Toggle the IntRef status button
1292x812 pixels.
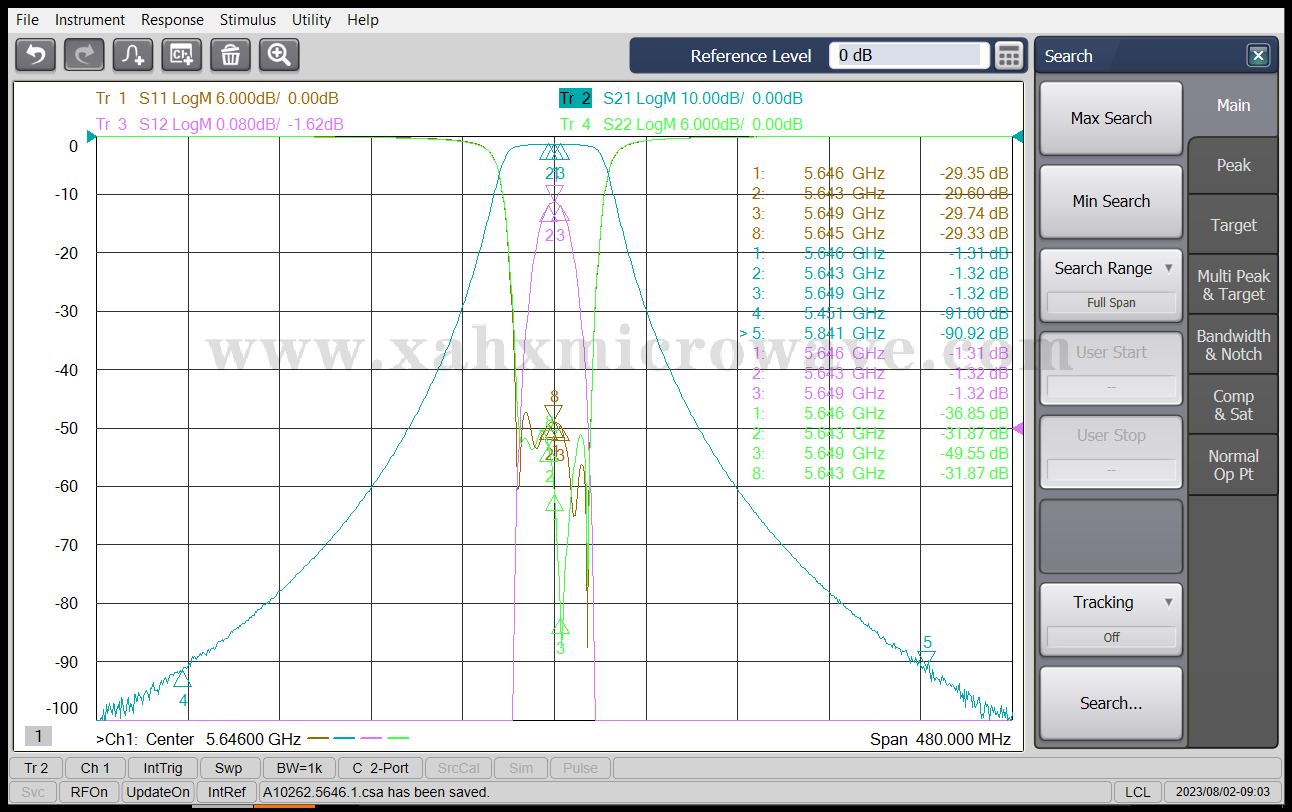[226, 792]
